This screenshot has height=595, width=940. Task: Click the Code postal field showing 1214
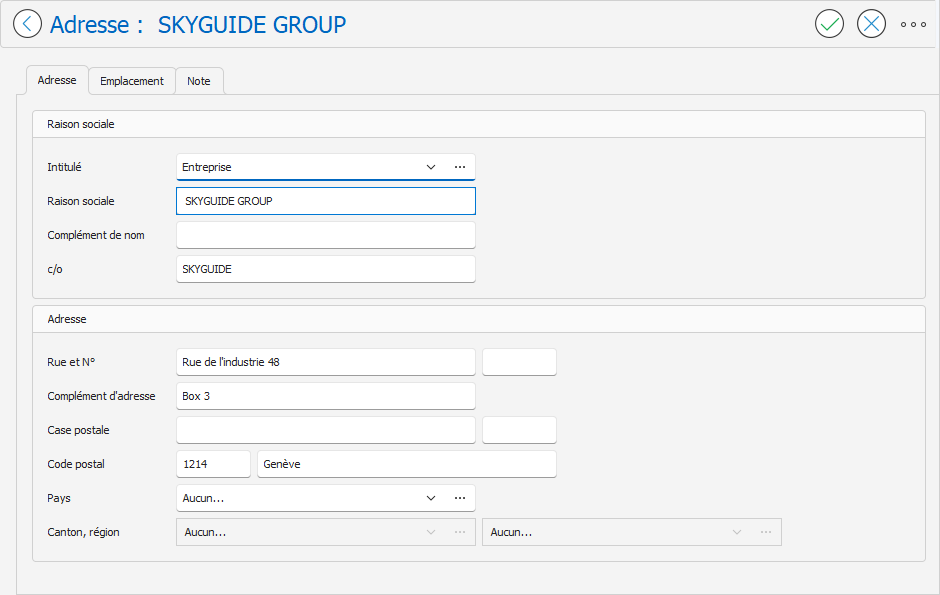213,464
